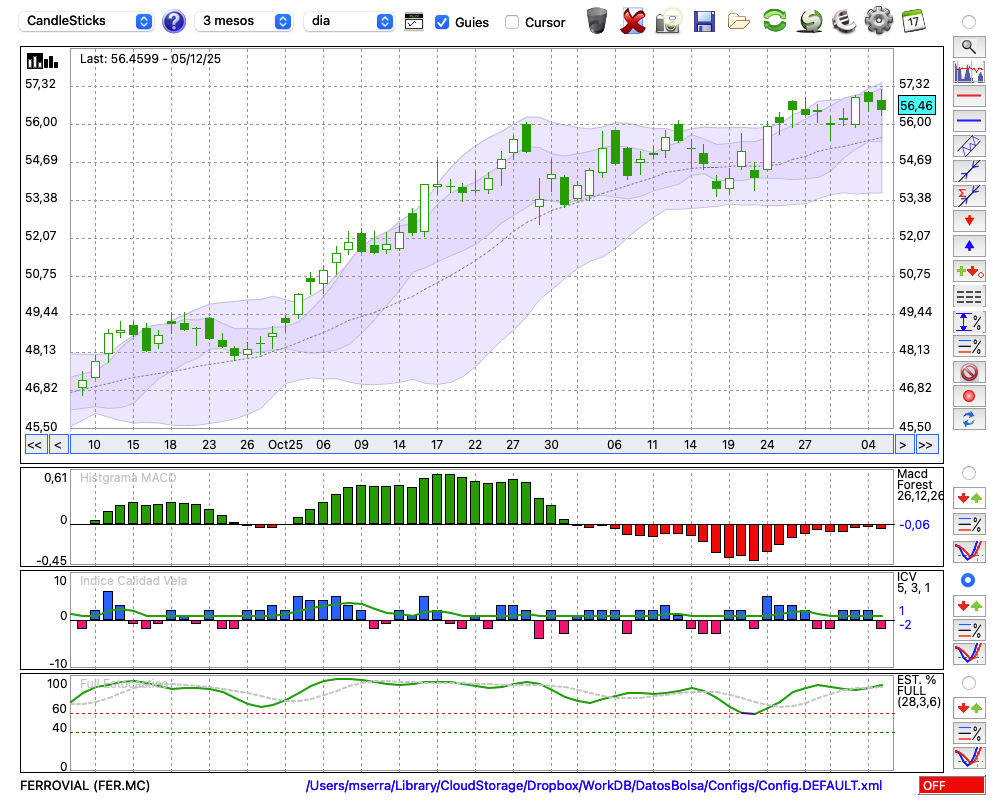Image resolution: width=1000 pixels, height=800 pixels.
Task: Click MACD panel red-green arrows icon
Action: click(969, 498)
